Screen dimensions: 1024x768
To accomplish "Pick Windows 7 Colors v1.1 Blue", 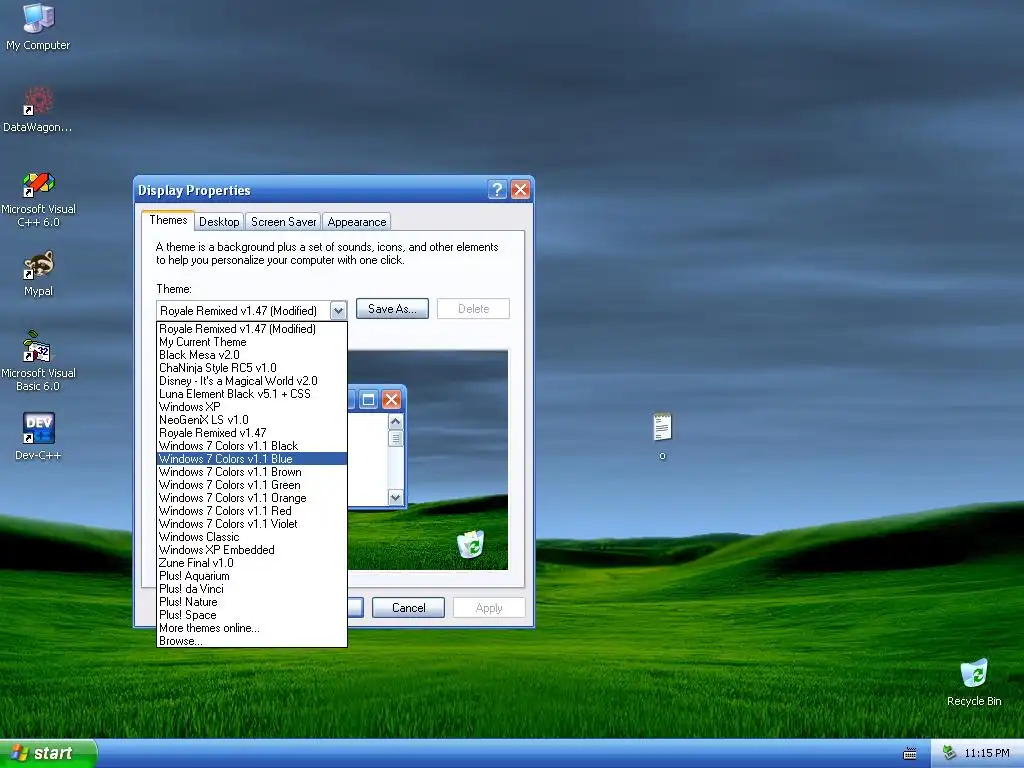I will [251, 459].
